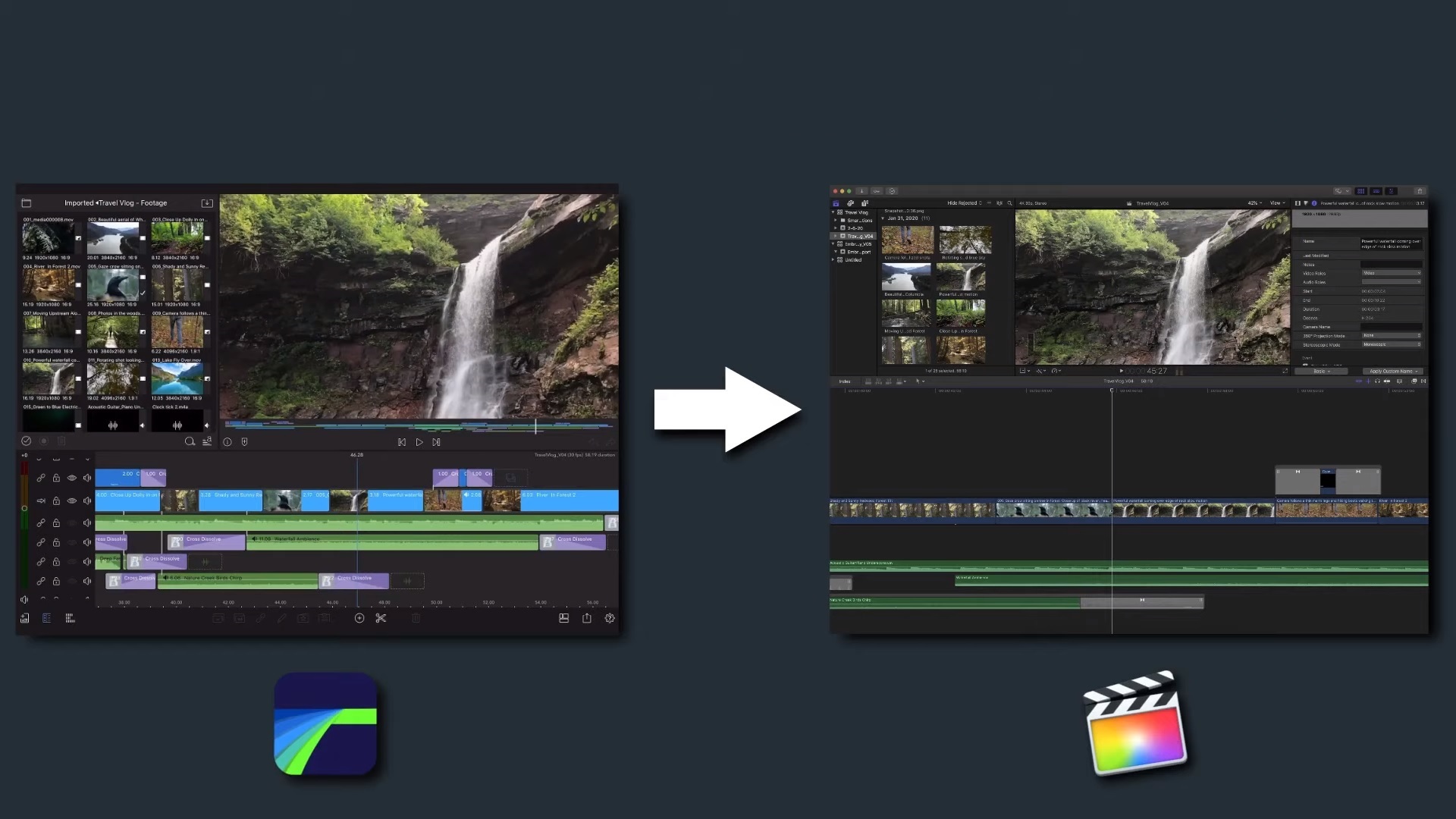Click the Final Cut keyword editor key icon

(x=877, y=191)
